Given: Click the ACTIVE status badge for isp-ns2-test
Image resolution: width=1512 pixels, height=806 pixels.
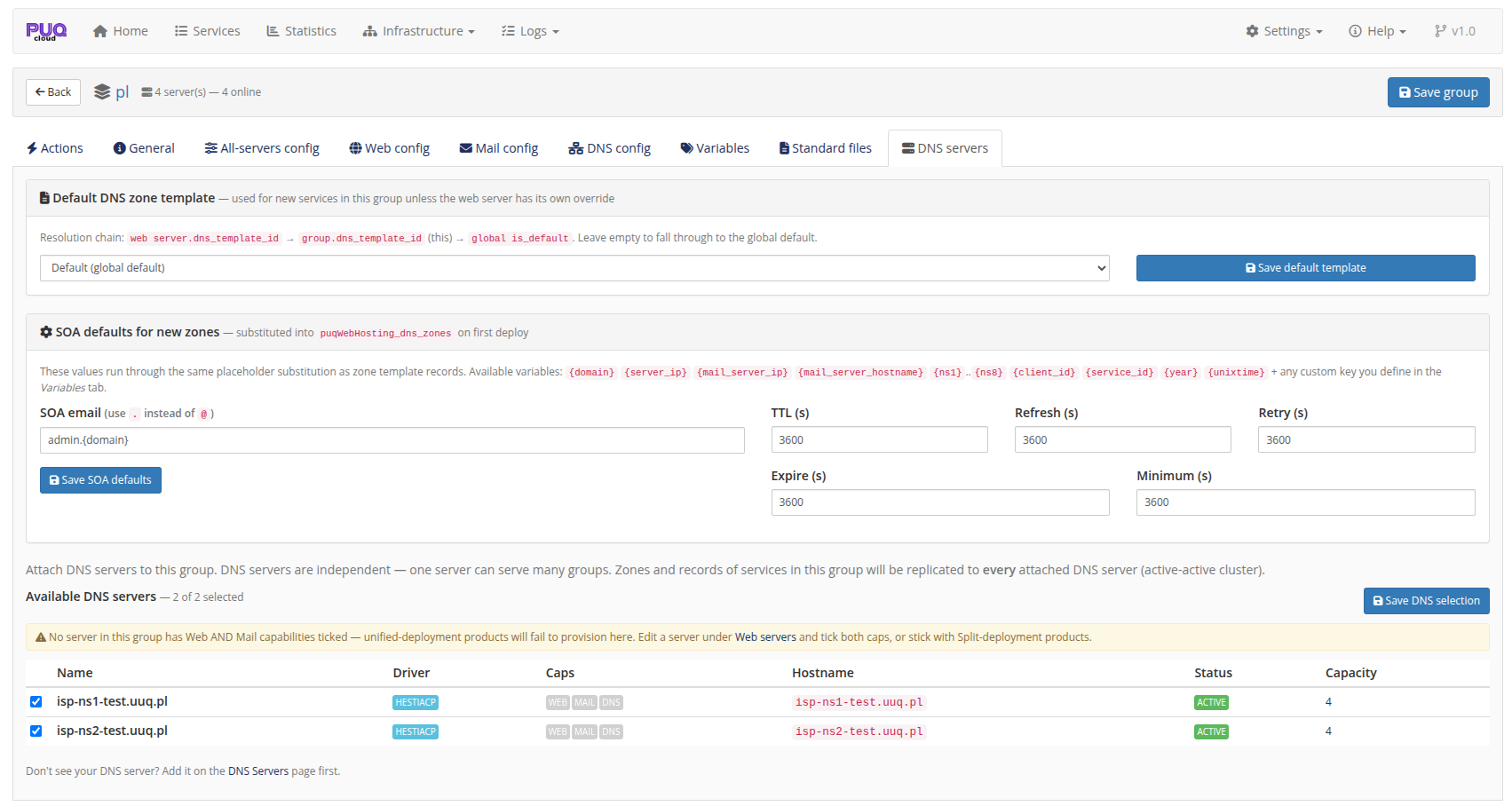Looking at the screenshot, I should pyautogui.click(x=1211, y=731).
